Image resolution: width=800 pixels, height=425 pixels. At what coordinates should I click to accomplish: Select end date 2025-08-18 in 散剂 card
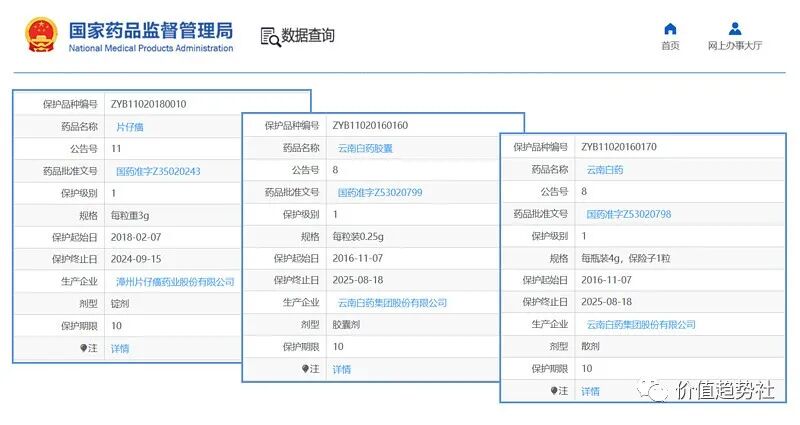tap(607, 302)
